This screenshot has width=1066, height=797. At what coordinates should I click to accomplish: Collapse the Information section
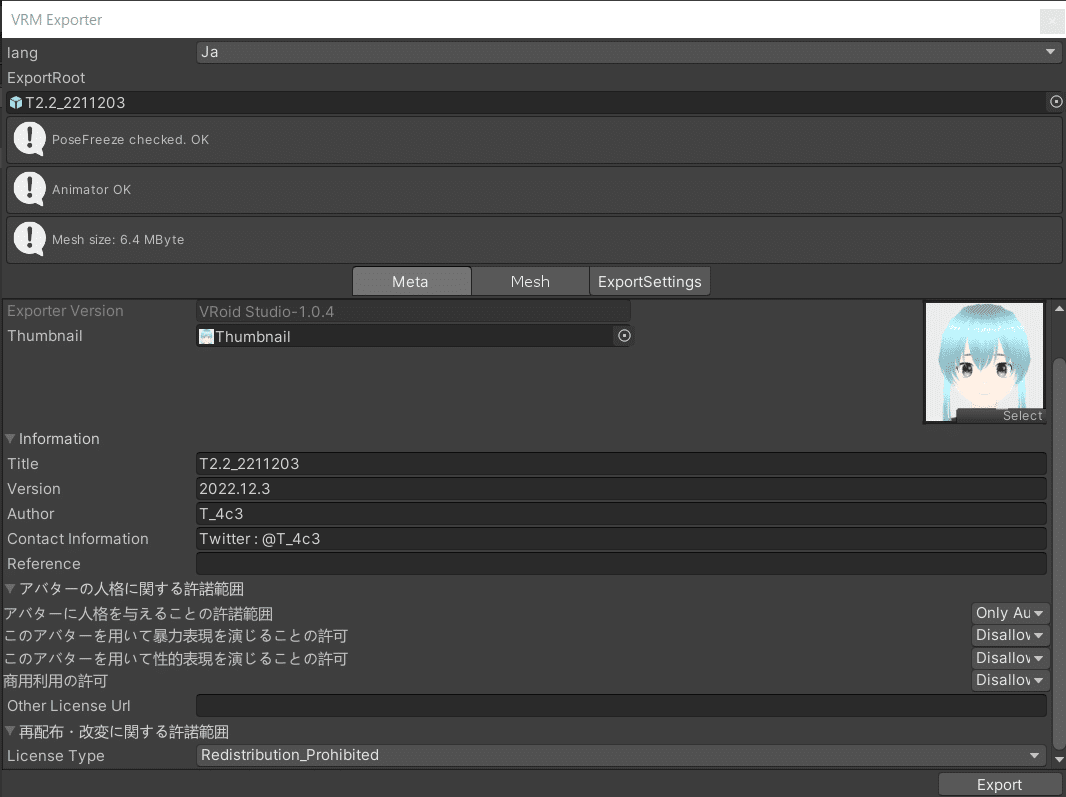click(9, 438)
